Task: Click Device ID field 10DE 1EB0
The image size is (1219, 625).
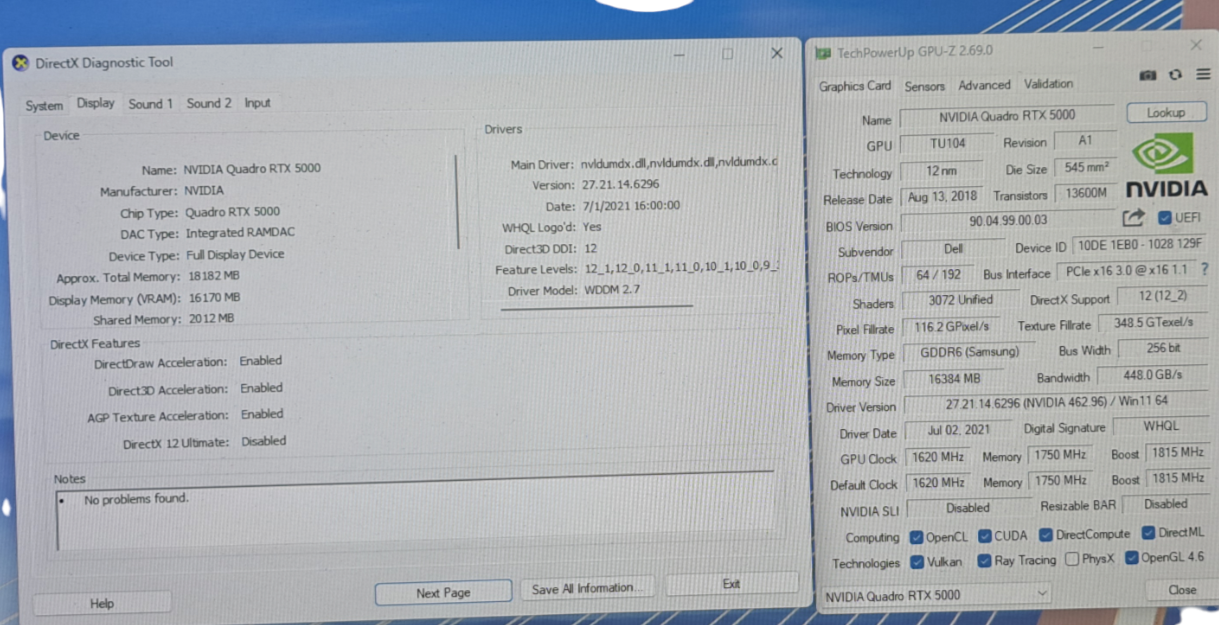Action: click(x=1138, y=245)
